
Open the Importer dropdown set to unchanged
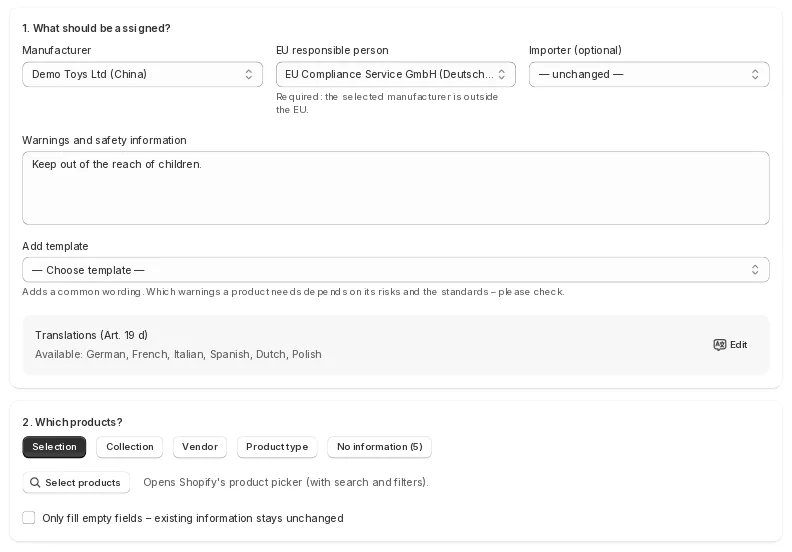pyautogui.click(x=649, y=74)
